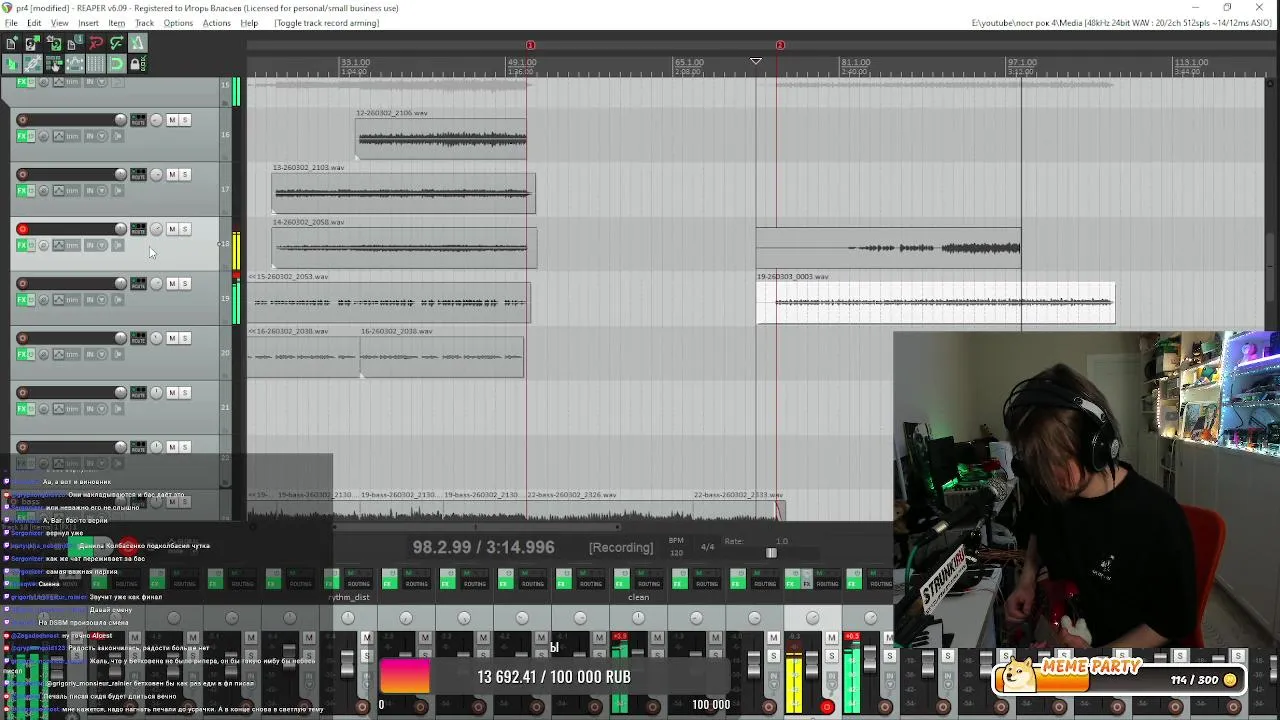Open the Insert menu
Viewport: 1280px width, 720px height.
pyautogui.click(x=88, y=23)
